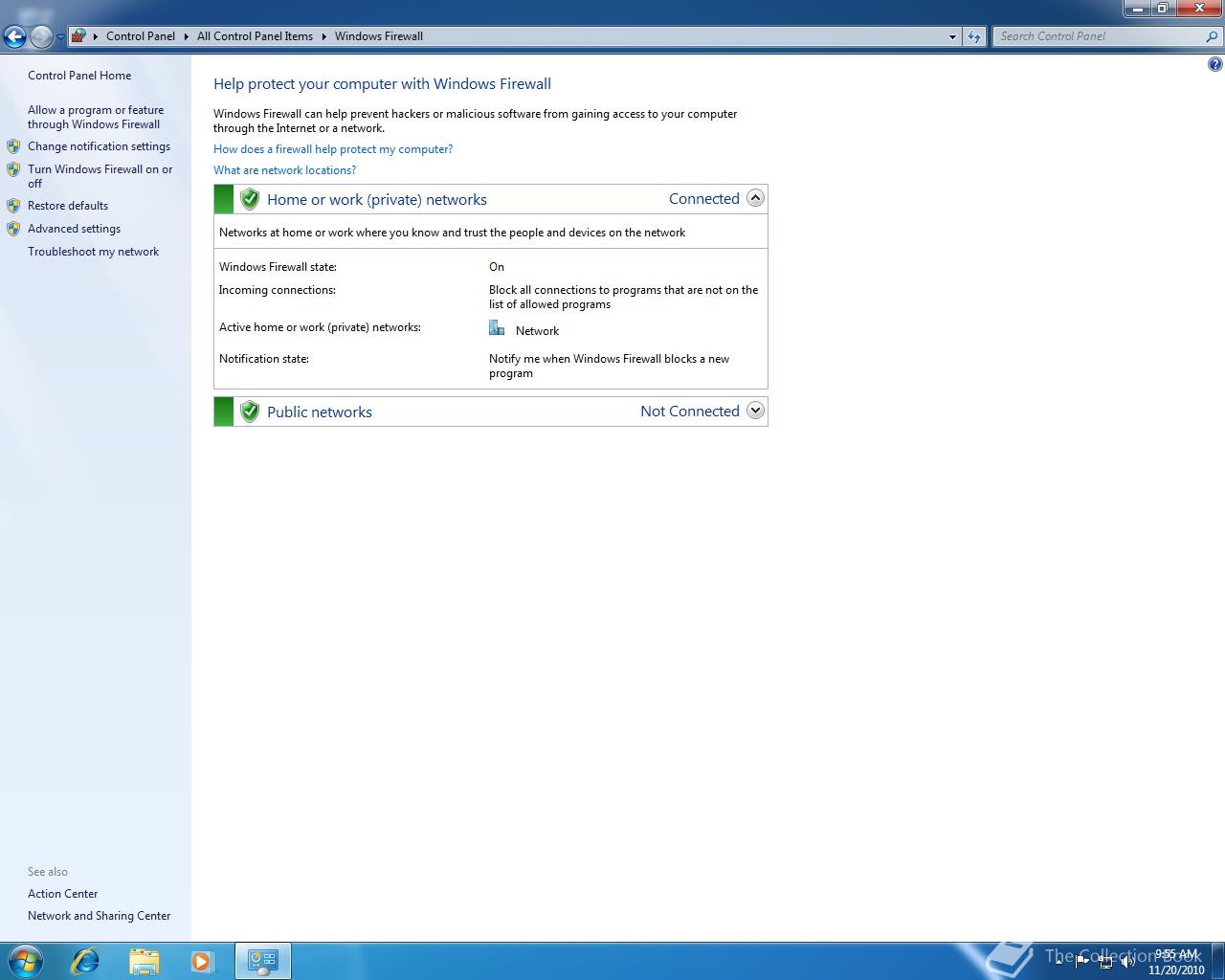
Task: Click the volume speaker tray icon
Action: coord(1127,962)
